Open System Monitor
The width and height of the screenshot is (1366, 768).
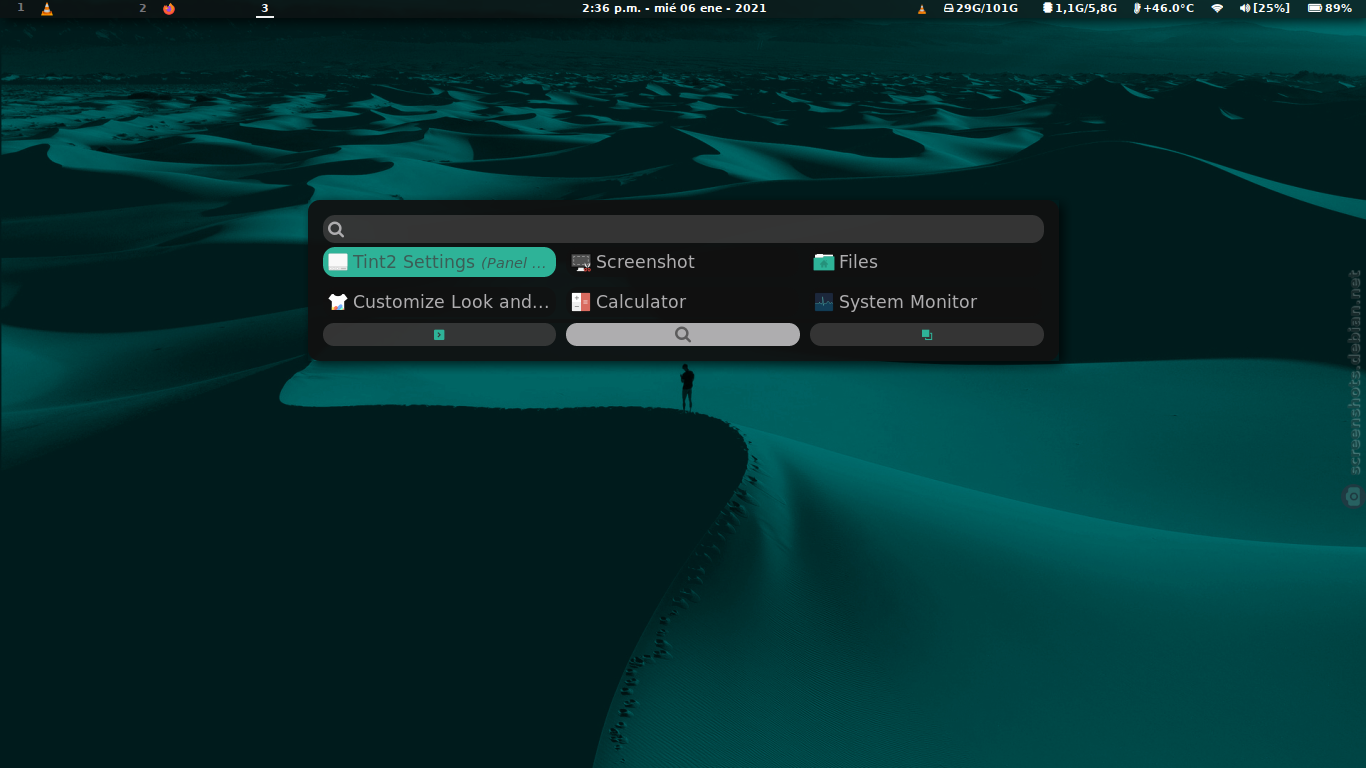(927, 302)
